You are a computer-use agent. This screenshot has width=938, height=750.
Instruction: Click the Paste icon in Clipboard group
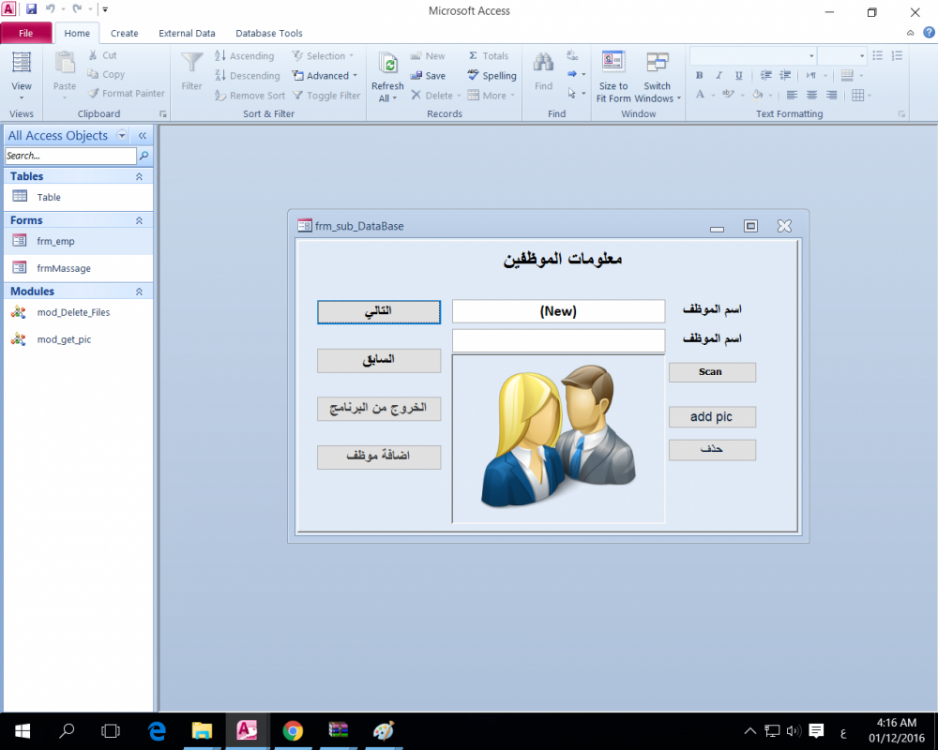pyautogui.click(x=65, y=63)
